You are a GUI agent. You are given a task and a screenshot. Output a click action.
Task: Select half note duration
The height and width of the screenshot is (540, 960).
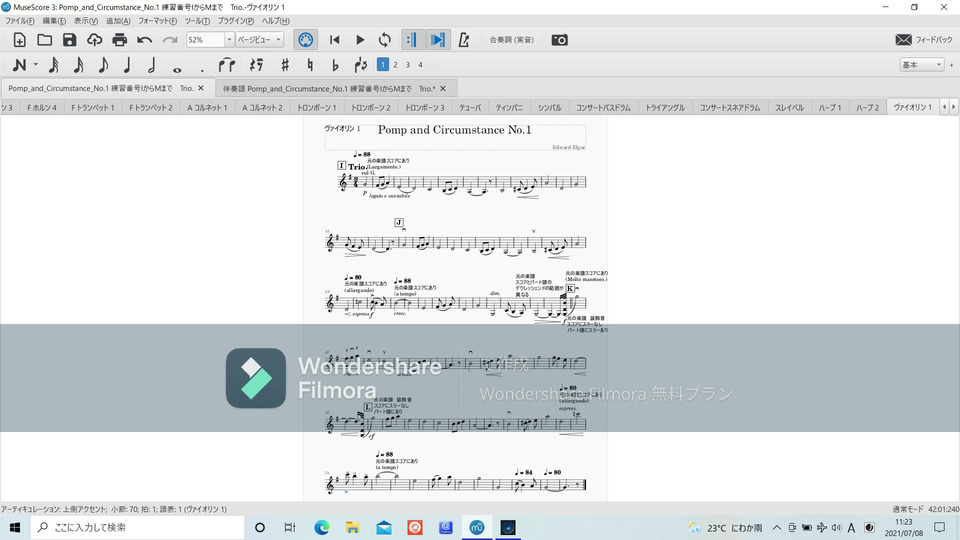[x=152, y=65]
